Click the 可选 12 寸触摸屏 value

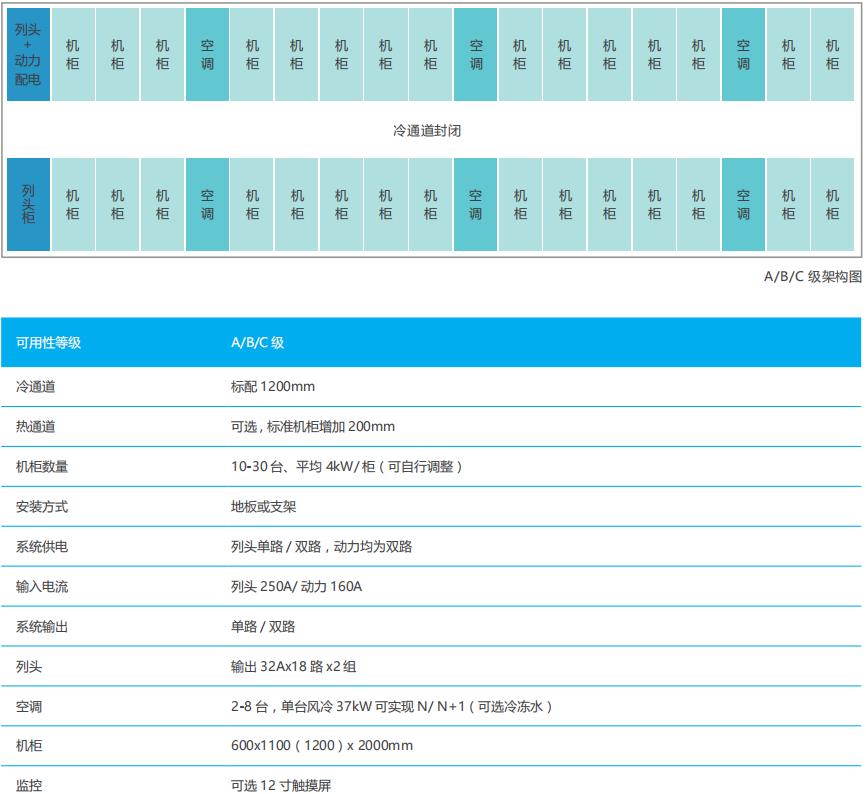point(280,786)
